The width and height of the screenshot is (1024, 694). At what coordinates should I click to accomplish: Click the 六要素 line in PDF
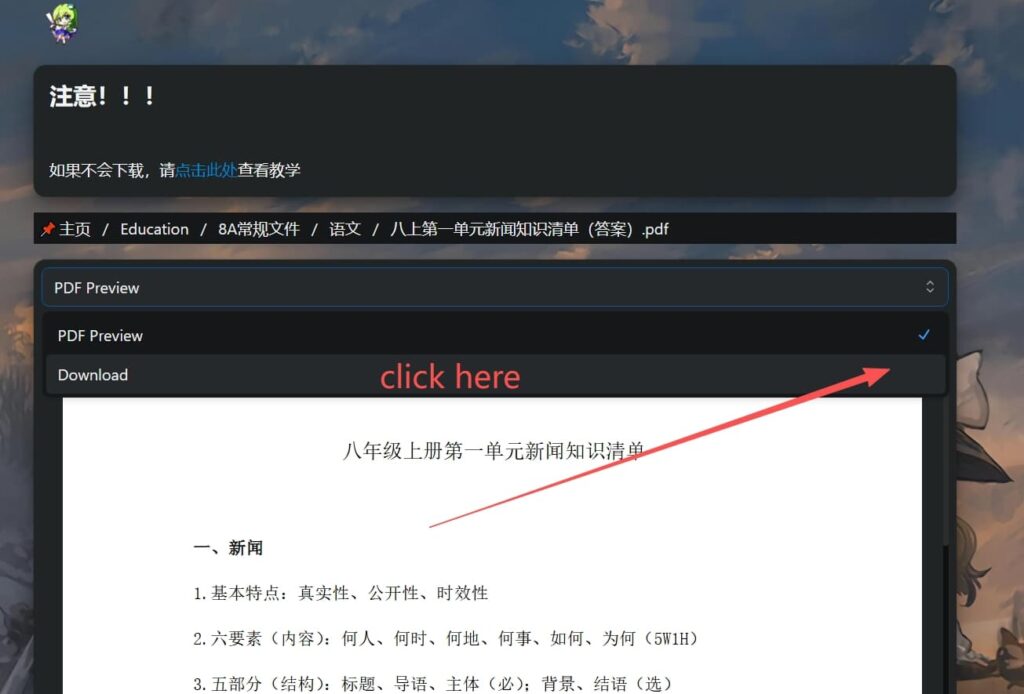click(446, 639)
